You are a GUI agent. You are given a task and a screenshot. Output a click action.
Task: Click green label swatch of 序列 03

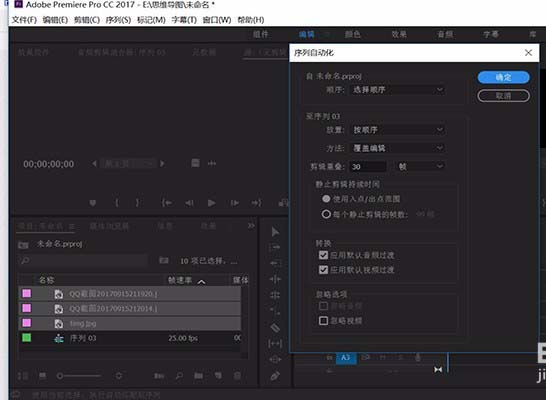coord(26,337)
